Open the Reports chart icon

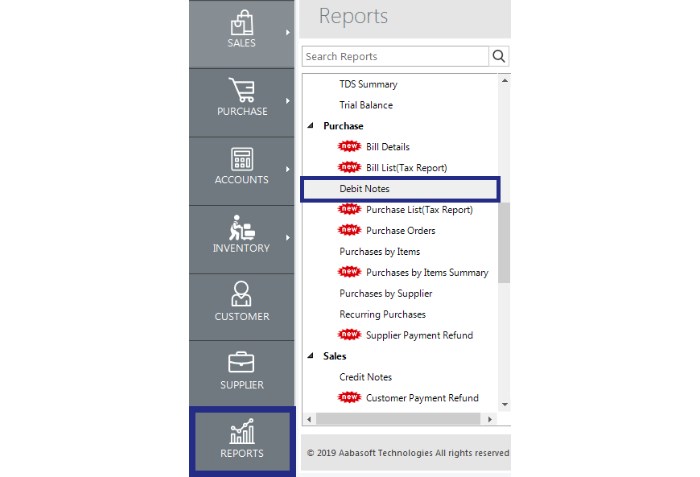pyautogui.click(x=242, y=431)
